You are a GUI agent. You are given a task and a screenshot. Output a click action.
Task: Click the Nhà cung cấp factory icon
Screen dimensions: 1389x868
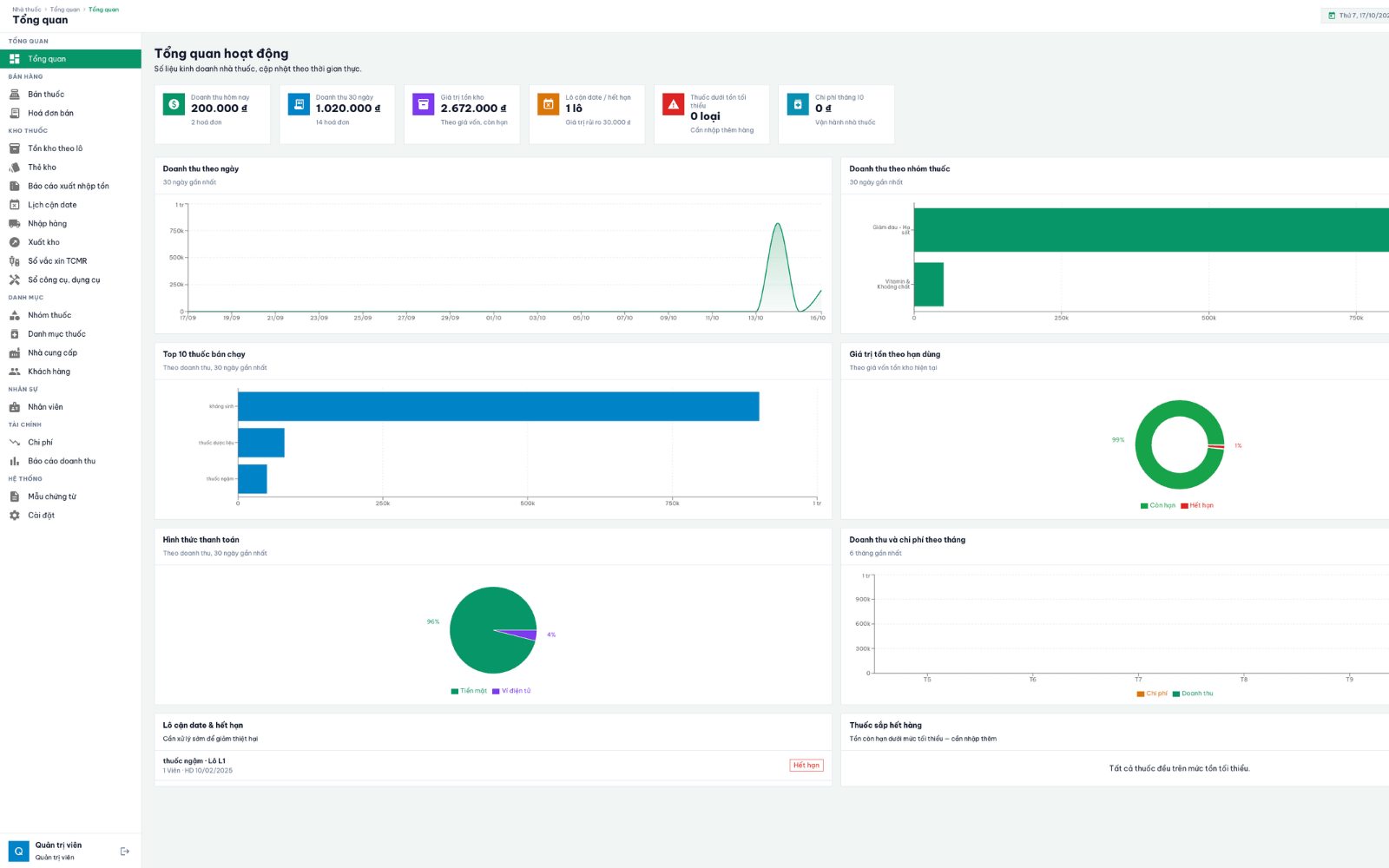pyautogui.click(x=14, y=353)
